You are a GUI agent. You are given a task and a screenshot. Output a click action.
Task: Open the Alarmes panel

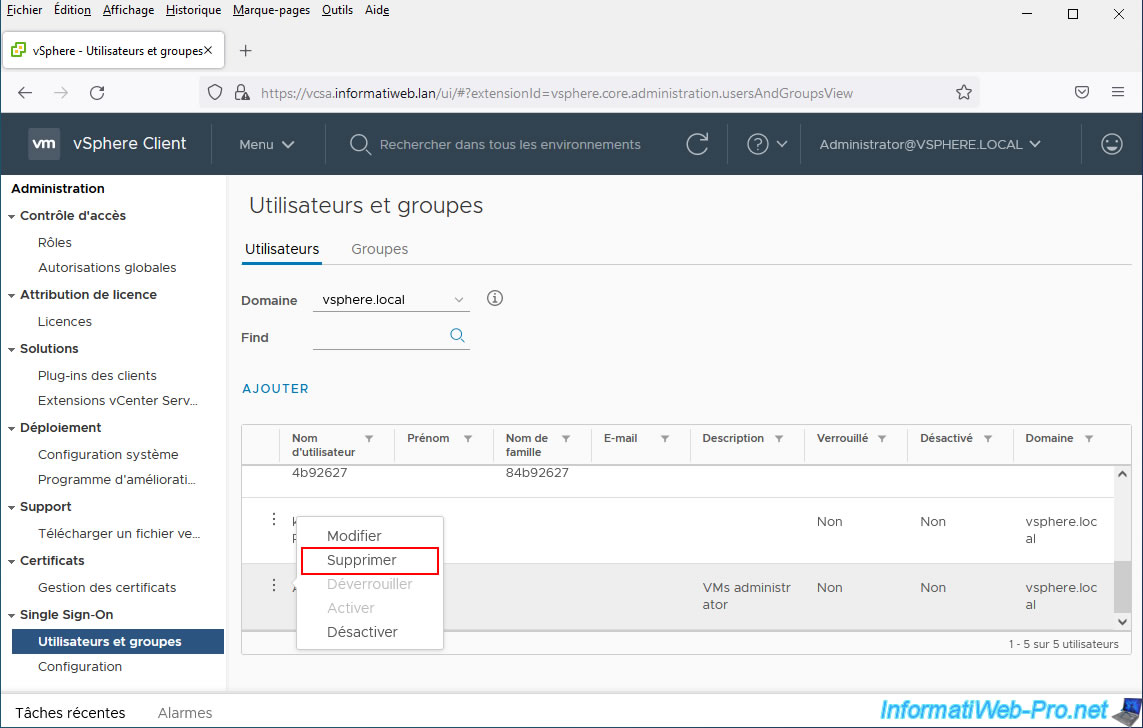[x=185, y=713]
